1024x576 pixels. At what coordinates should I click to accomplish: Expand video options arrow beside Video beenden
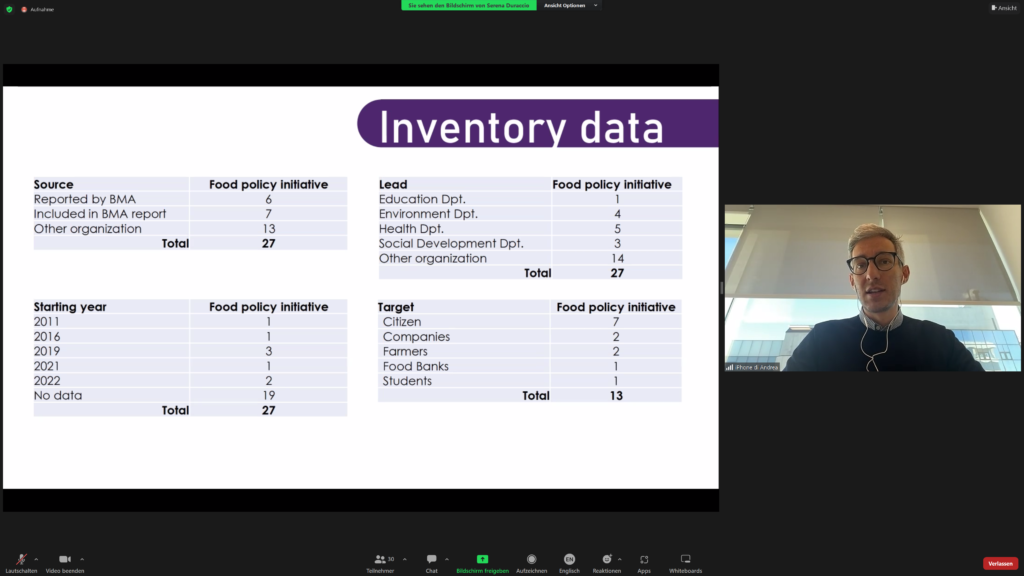(82, 559)
